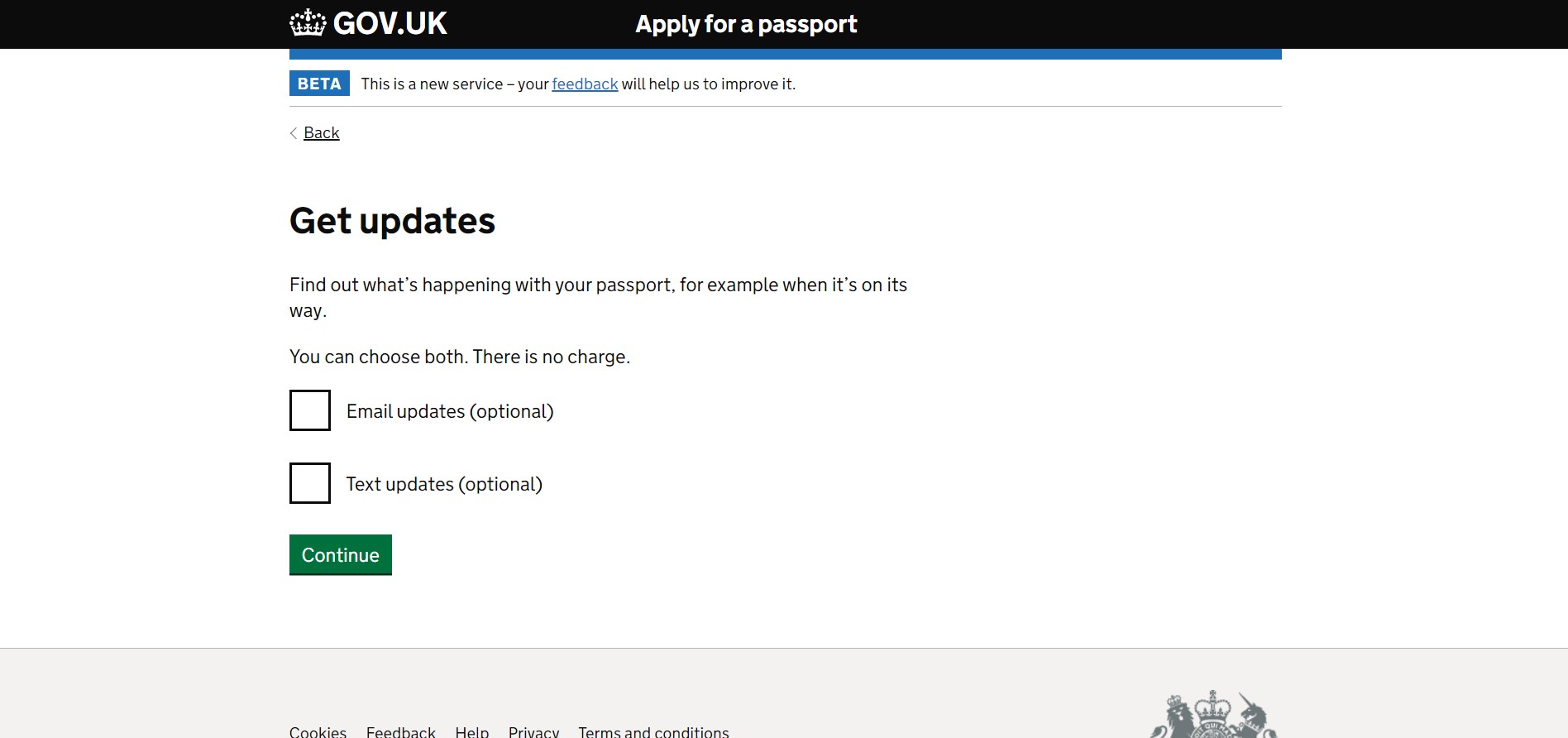Click the crown icon in the GOV.UK logo
The width and height of the screenshot is (1568, 738).
click(308, 23)
